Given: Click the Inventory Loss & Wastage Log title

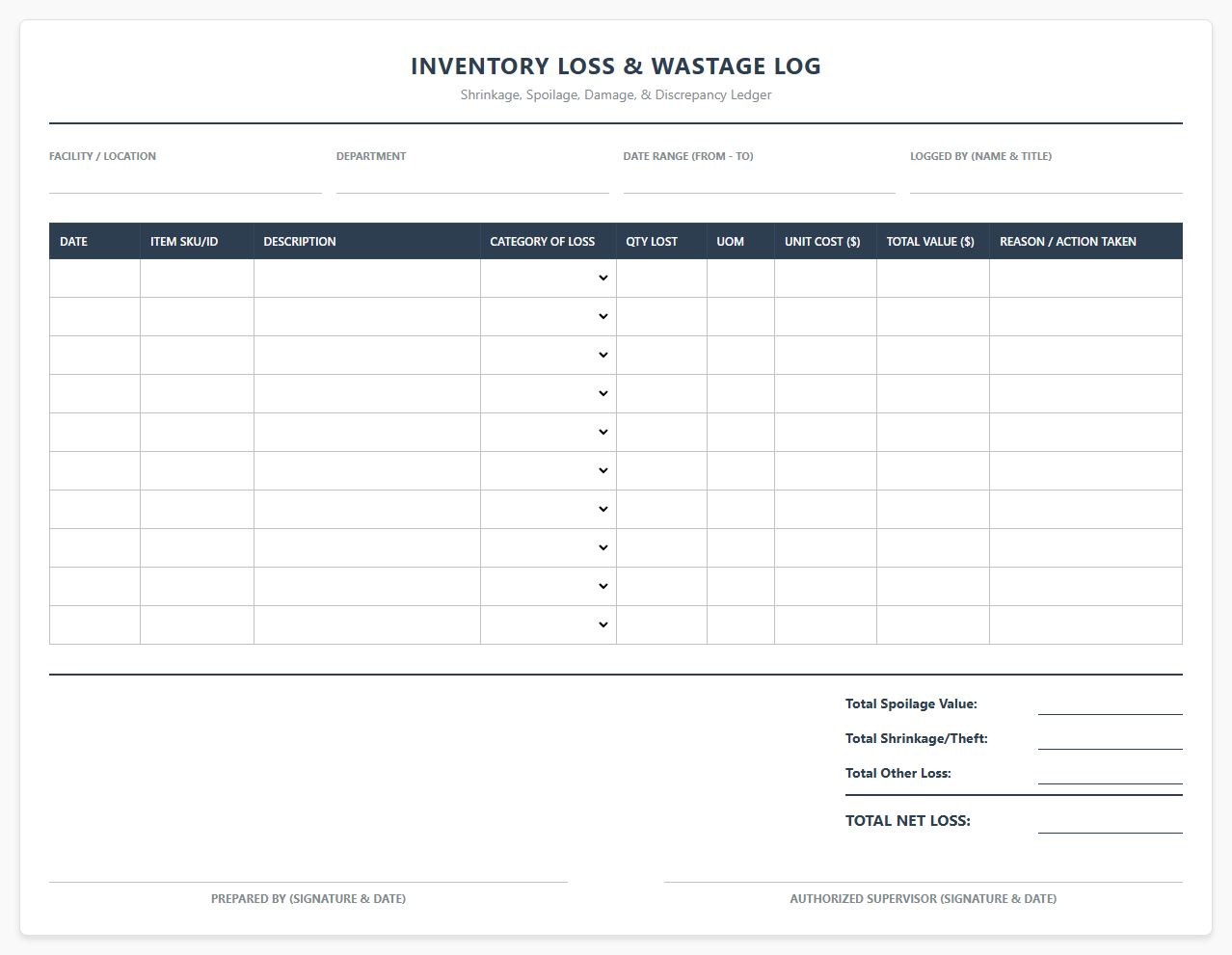Looking at the screenshot, I should [x=616, y=66].
